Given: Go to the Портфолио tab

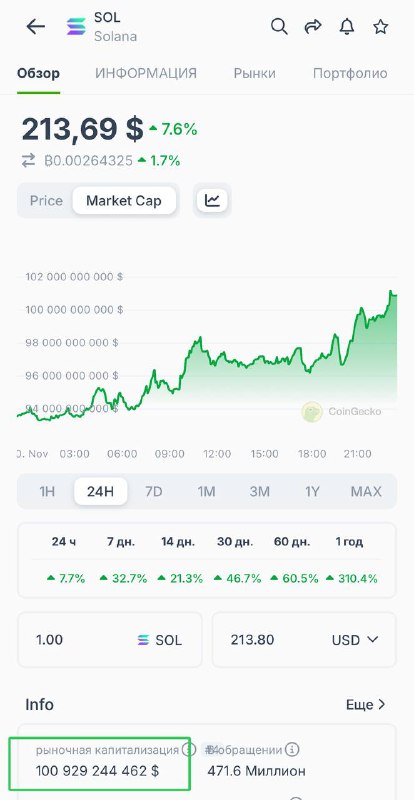Looking at the screenshot, I should click(350, 73).
